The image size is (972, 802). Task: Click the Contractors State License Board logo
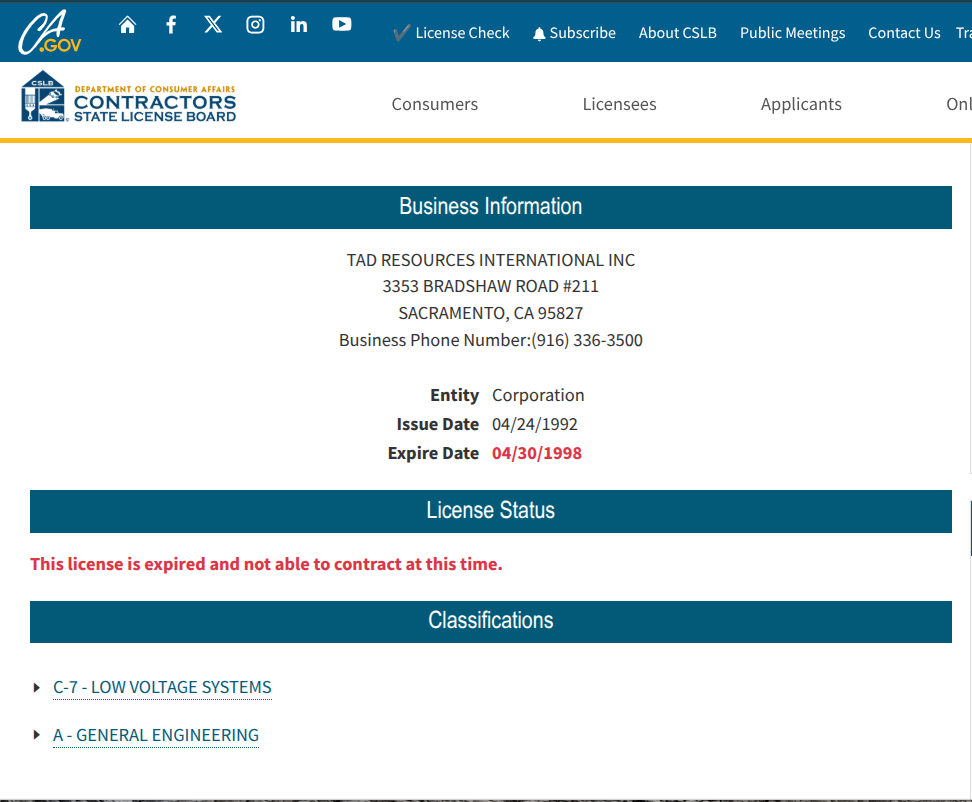click(129, 98)
